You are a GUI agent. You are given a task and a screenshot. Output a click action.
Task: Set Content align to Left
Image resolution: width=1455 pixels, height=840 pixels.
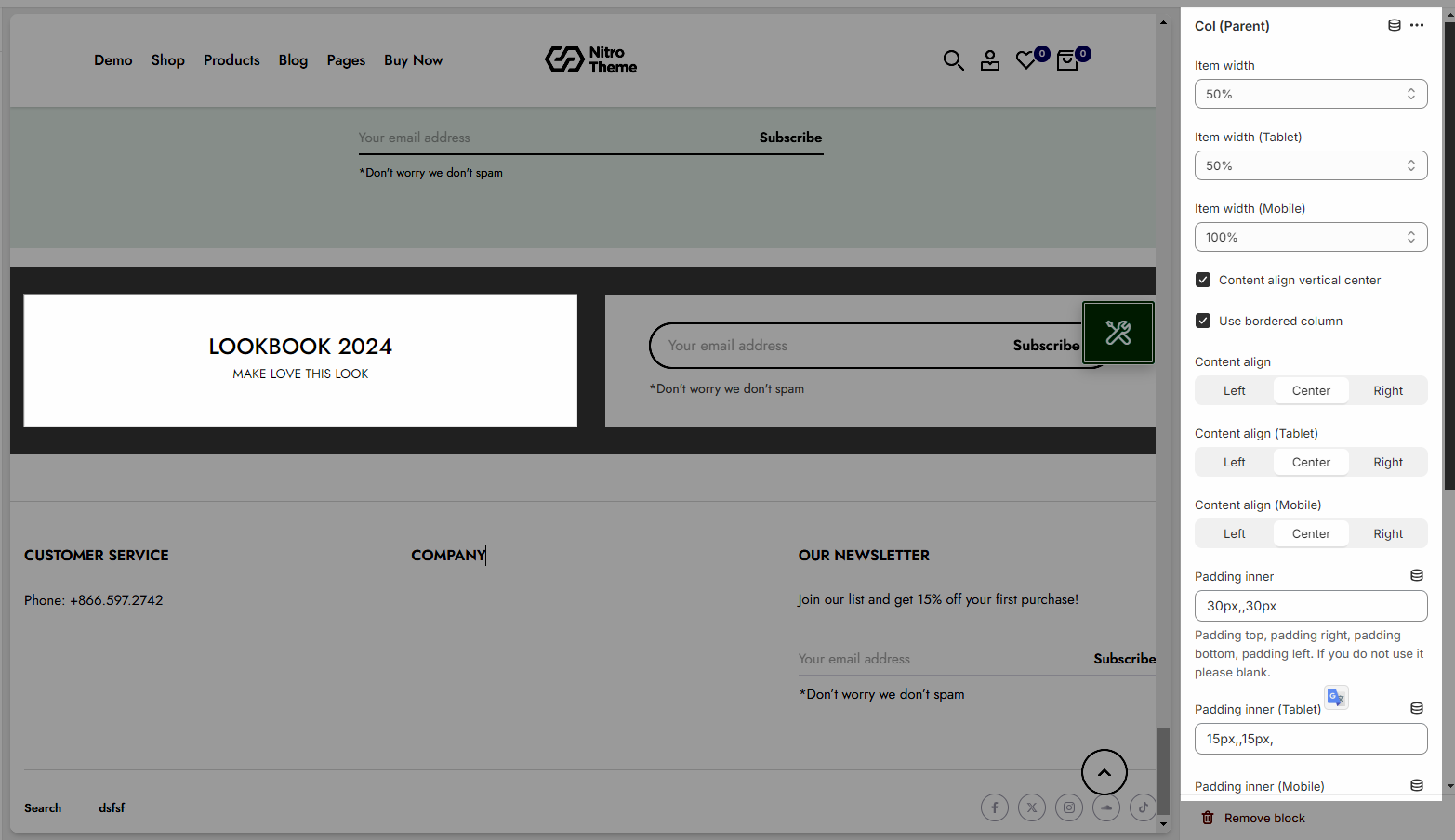1235,391
